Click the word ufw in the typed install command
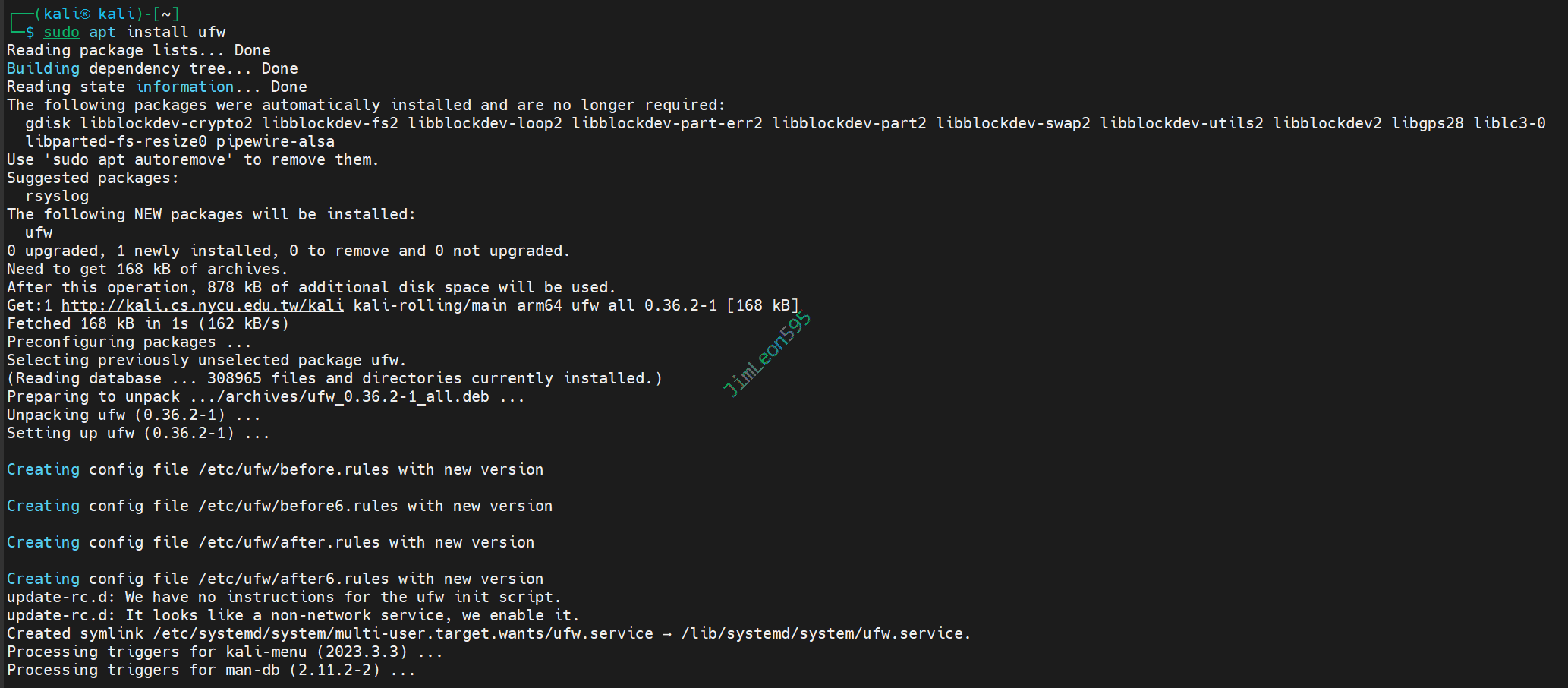The width and height of the screenshot is (1568, 688). (212, 32)
